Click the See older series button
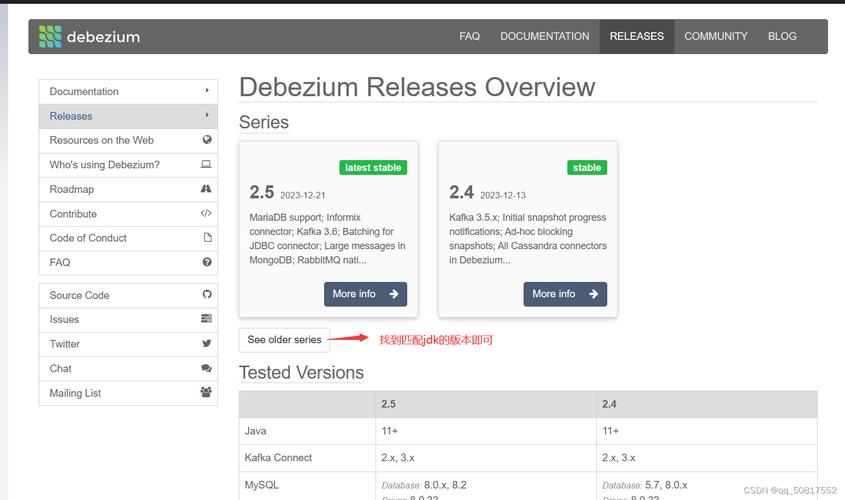The height and width of the screenshot is (500, 845). point(284,339)
